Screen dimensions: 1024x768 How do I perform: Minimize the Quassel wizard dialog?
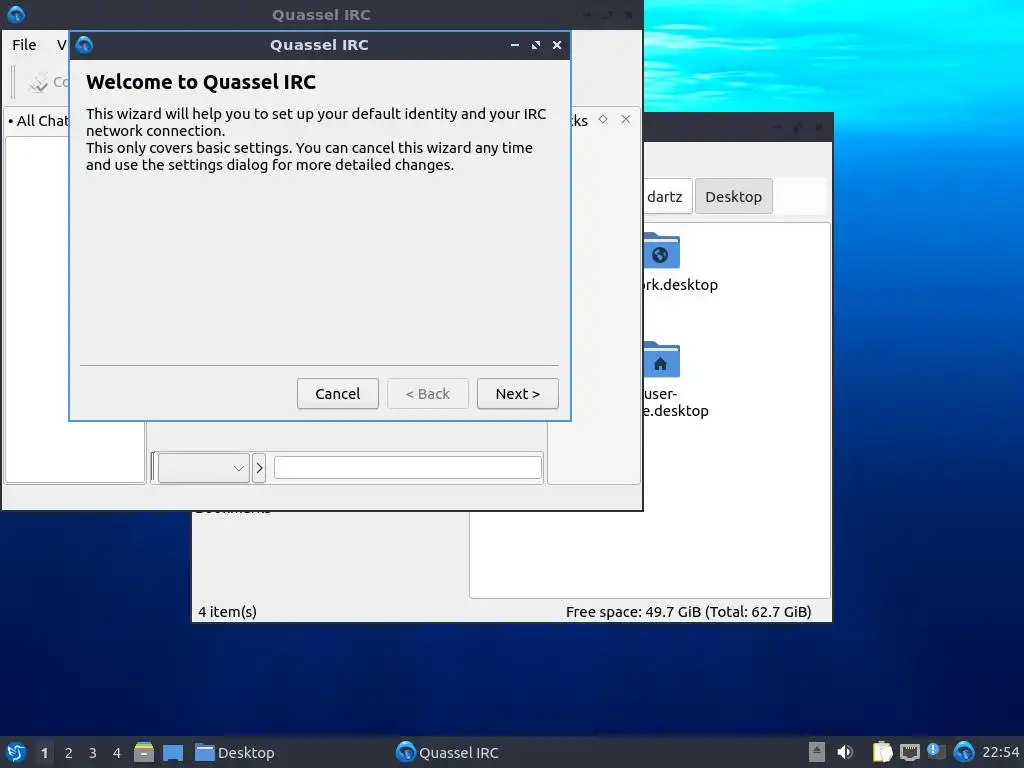click(x=515, y=45)
